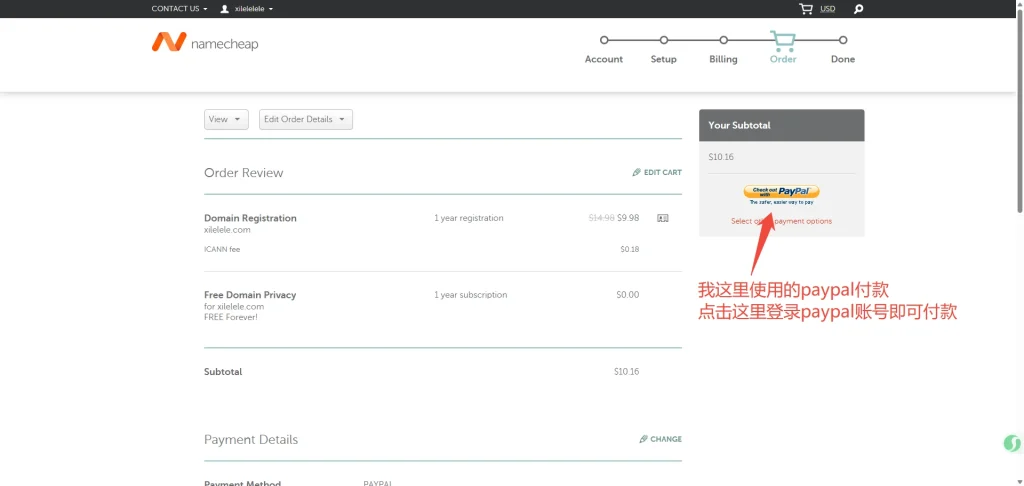
Task: Open the shopping cart icon in top bar
Action: [x=806, y=9]
